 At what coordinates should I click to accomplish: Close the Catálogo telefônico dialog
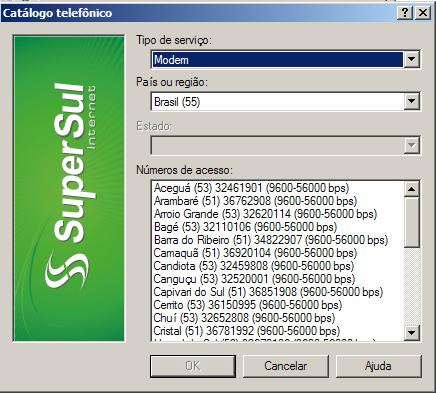pos(423,13)
